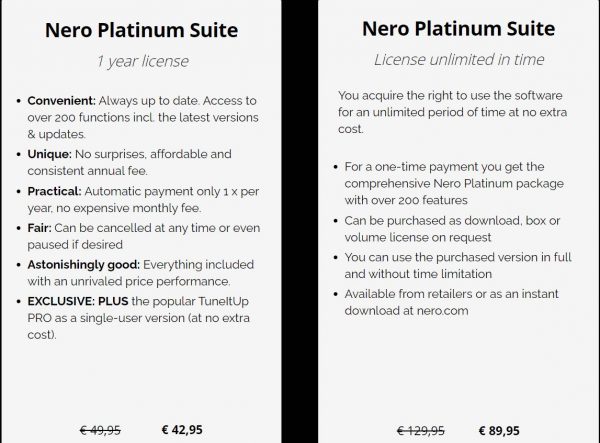Click the struck-through € 129,95 price
This screenshot has height=443, width=600.
pyautogui.click(x=421, y=431)
